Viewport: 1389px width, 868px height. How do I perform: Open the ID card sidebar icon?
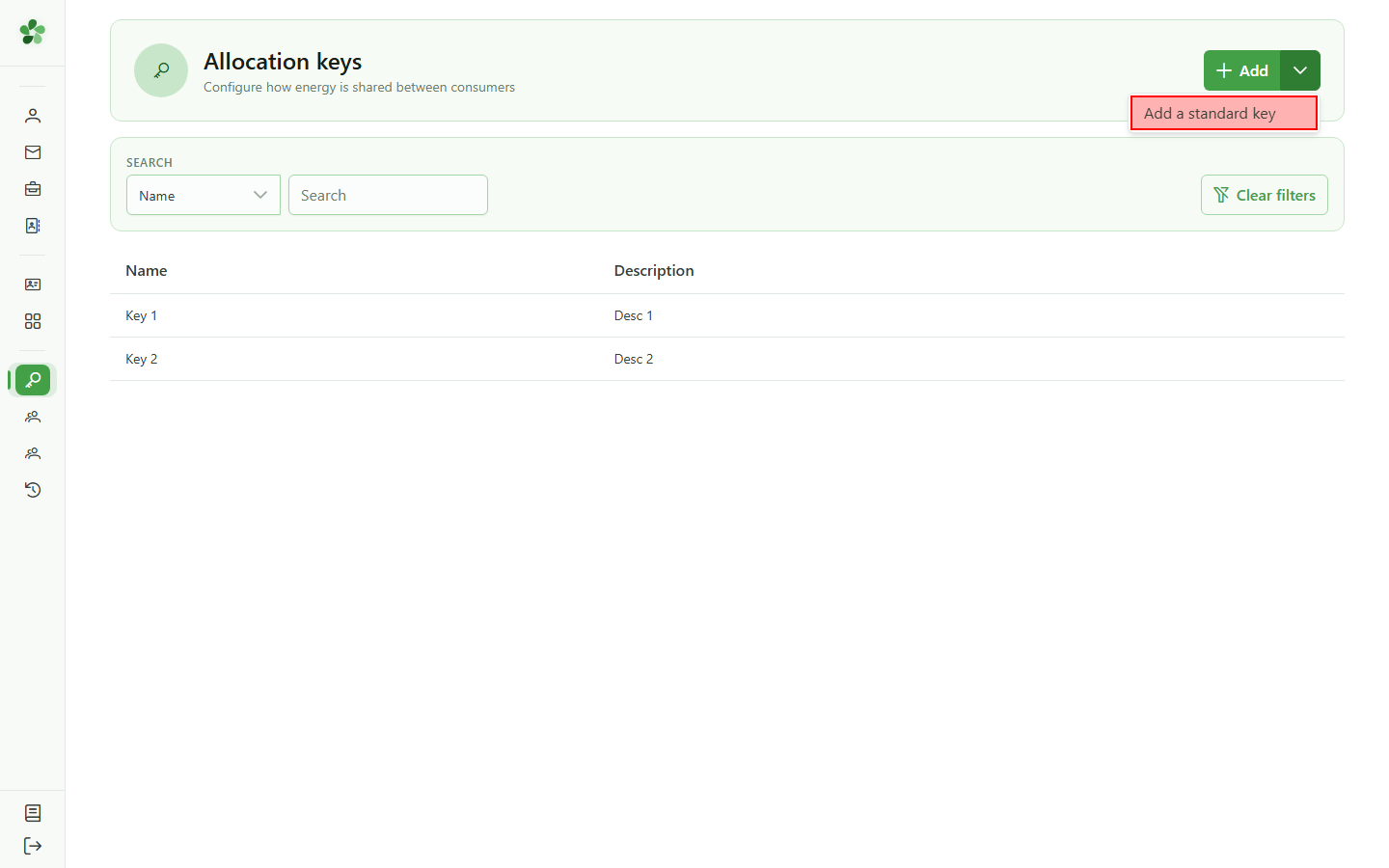(x=33, y=285)
